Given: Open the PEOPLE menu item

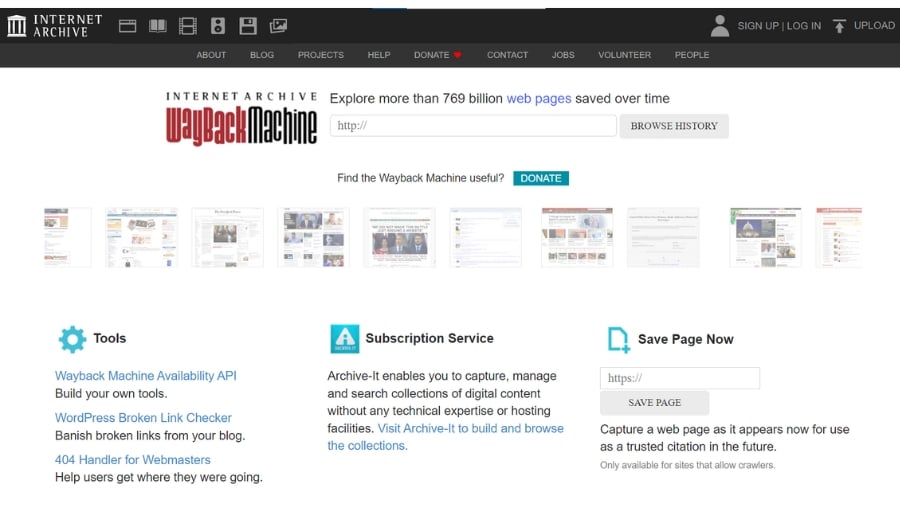Looking at the screenshot, I should coord(692,55).
